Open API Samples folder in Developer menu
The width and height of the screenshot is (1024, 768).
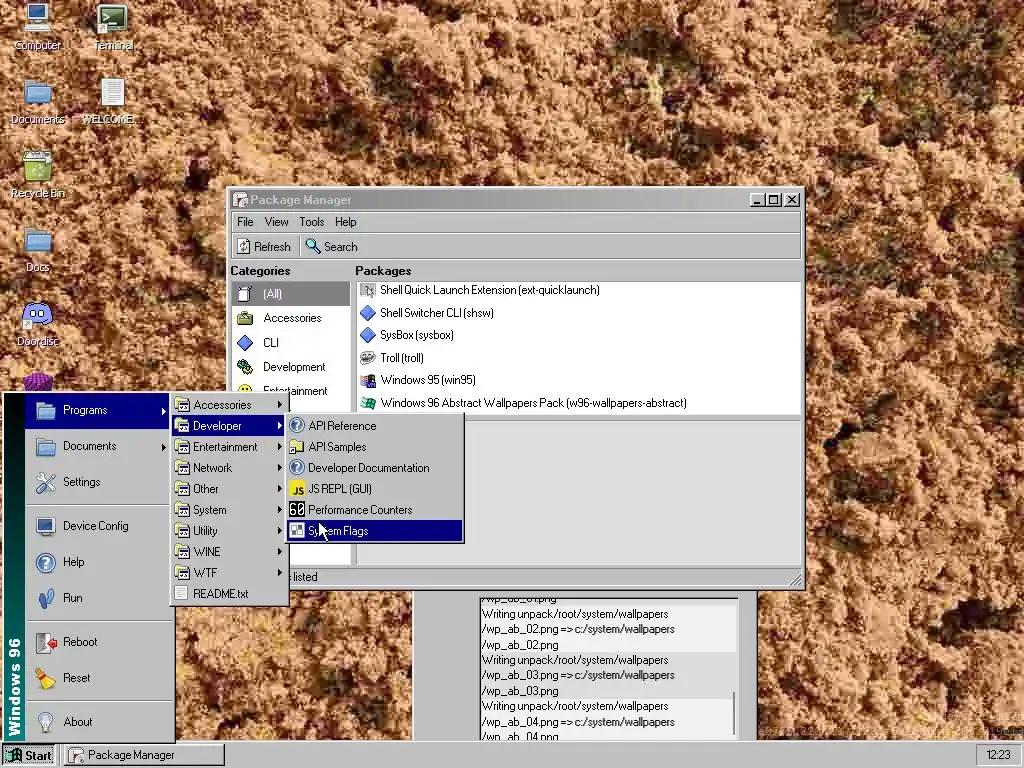click(x=375, y=447)
